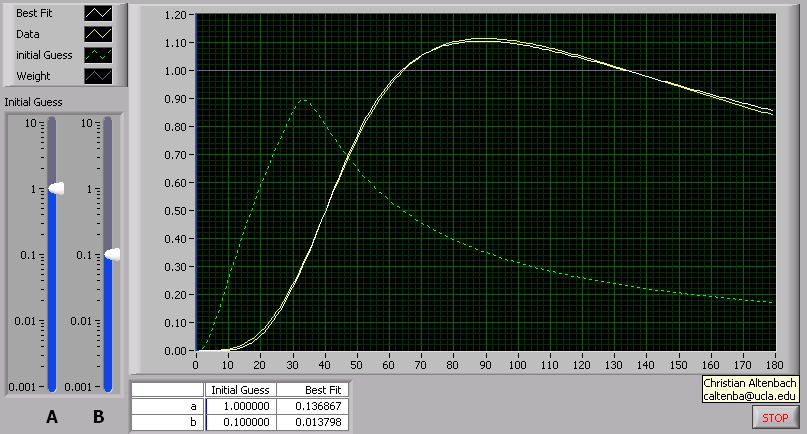This screenshot has height=434, width=807.
Task: Click slider B's handle
Action: pos(112,254)
